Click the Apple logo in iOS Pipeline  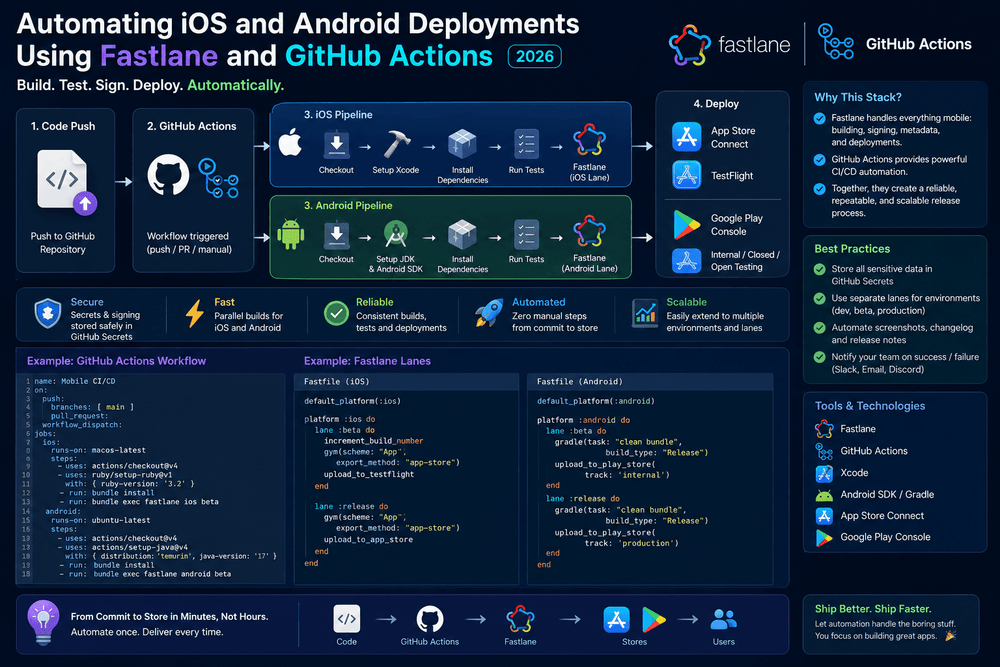point(290,142)
